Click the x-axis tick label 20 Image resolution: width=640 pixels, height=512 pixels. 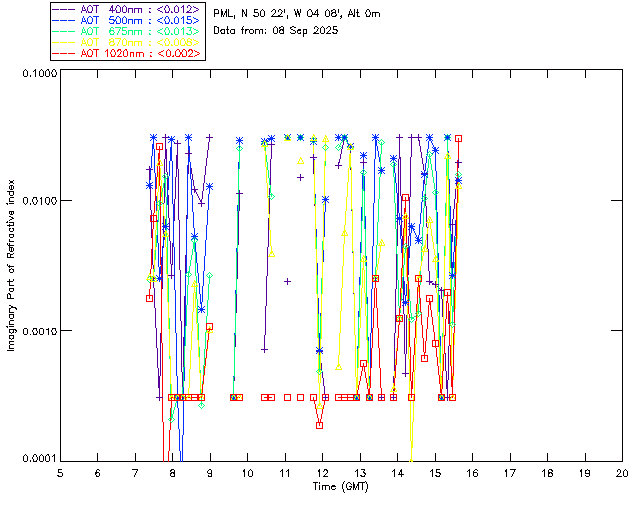click(622, 473)
